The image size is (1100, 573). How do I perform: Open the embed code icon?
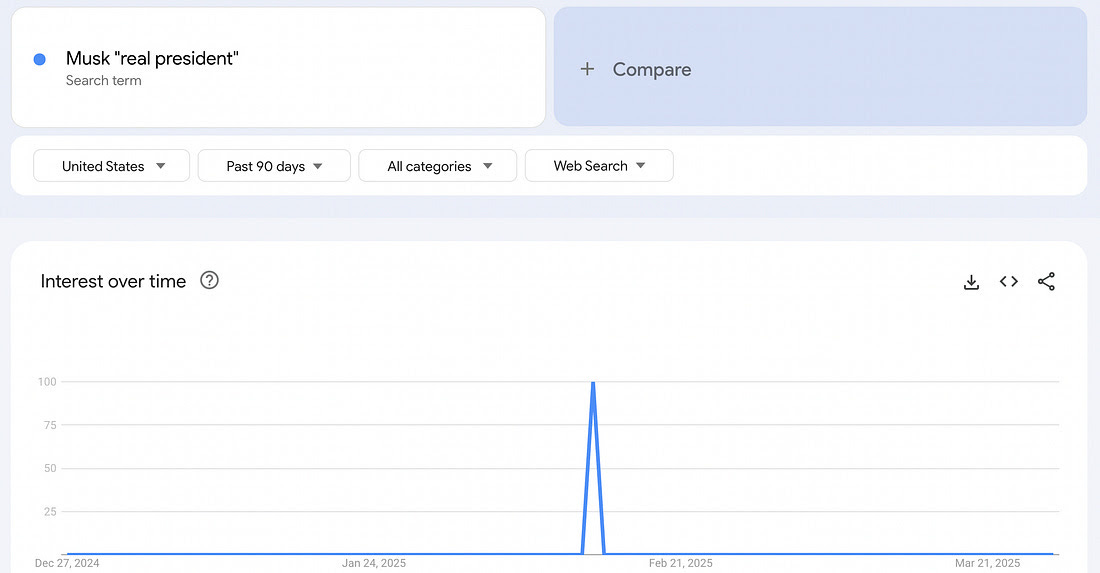1009,281
